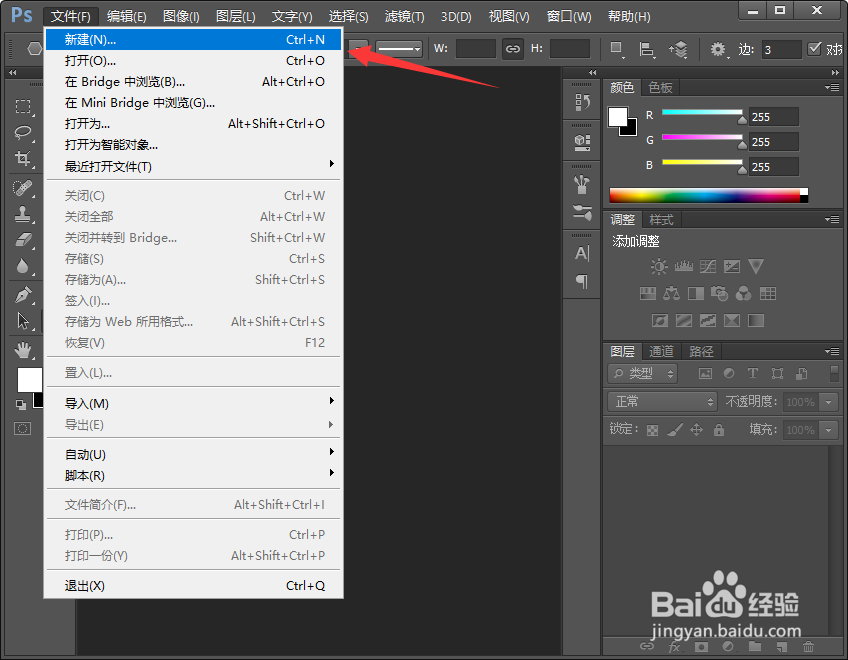Toggle type layer filter
This screenshot has height=660, width=848.
point(753,373)
